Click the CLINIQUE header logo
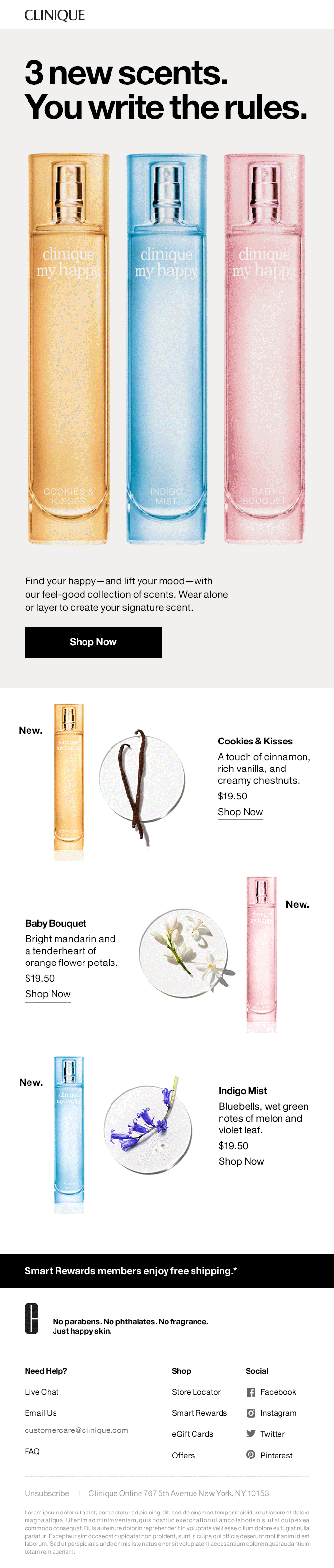 pyautogui.click(x=55, y=15)
